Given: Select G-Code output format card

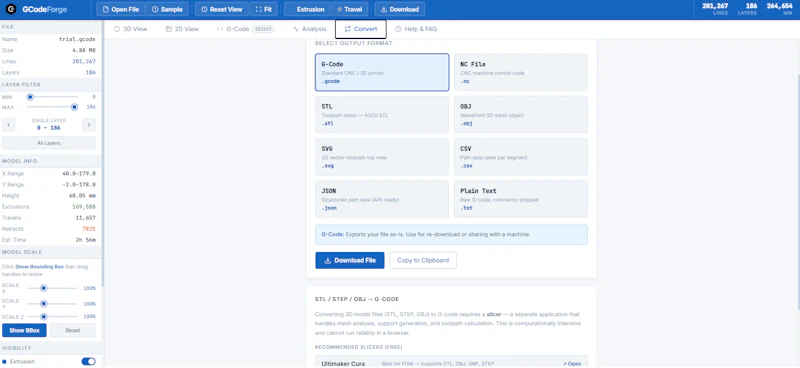Looking at the screenshot, I should [x=382, y=72].
